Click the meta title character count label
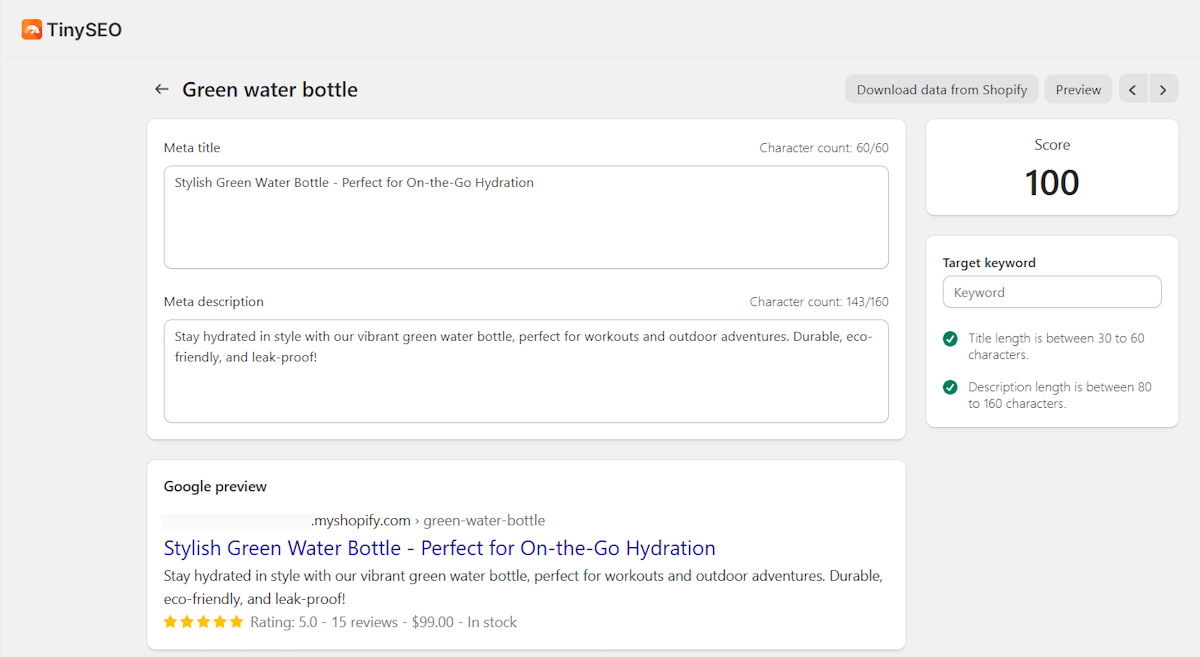The width and height of the screenshot is (1200, 657). click(824, 148)
